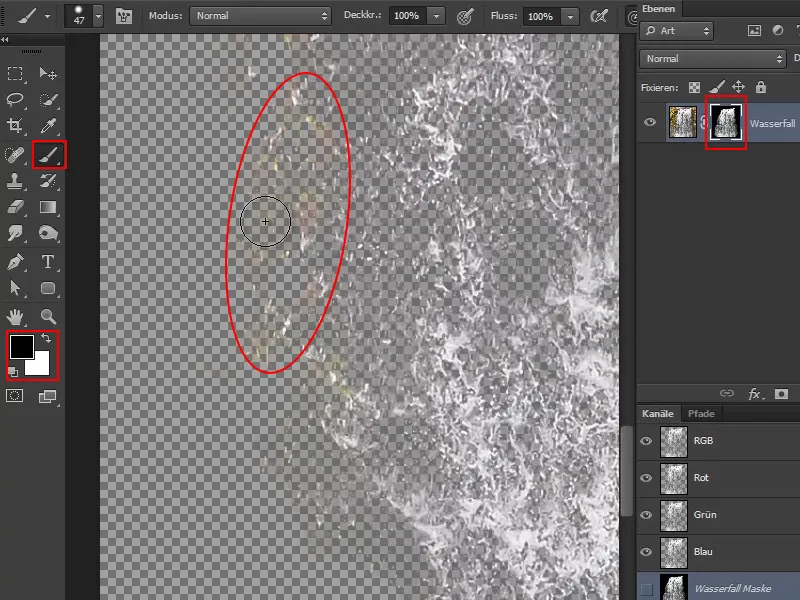Open the Deckkr. opacity slider dropdown

click(x=436, y=16)
